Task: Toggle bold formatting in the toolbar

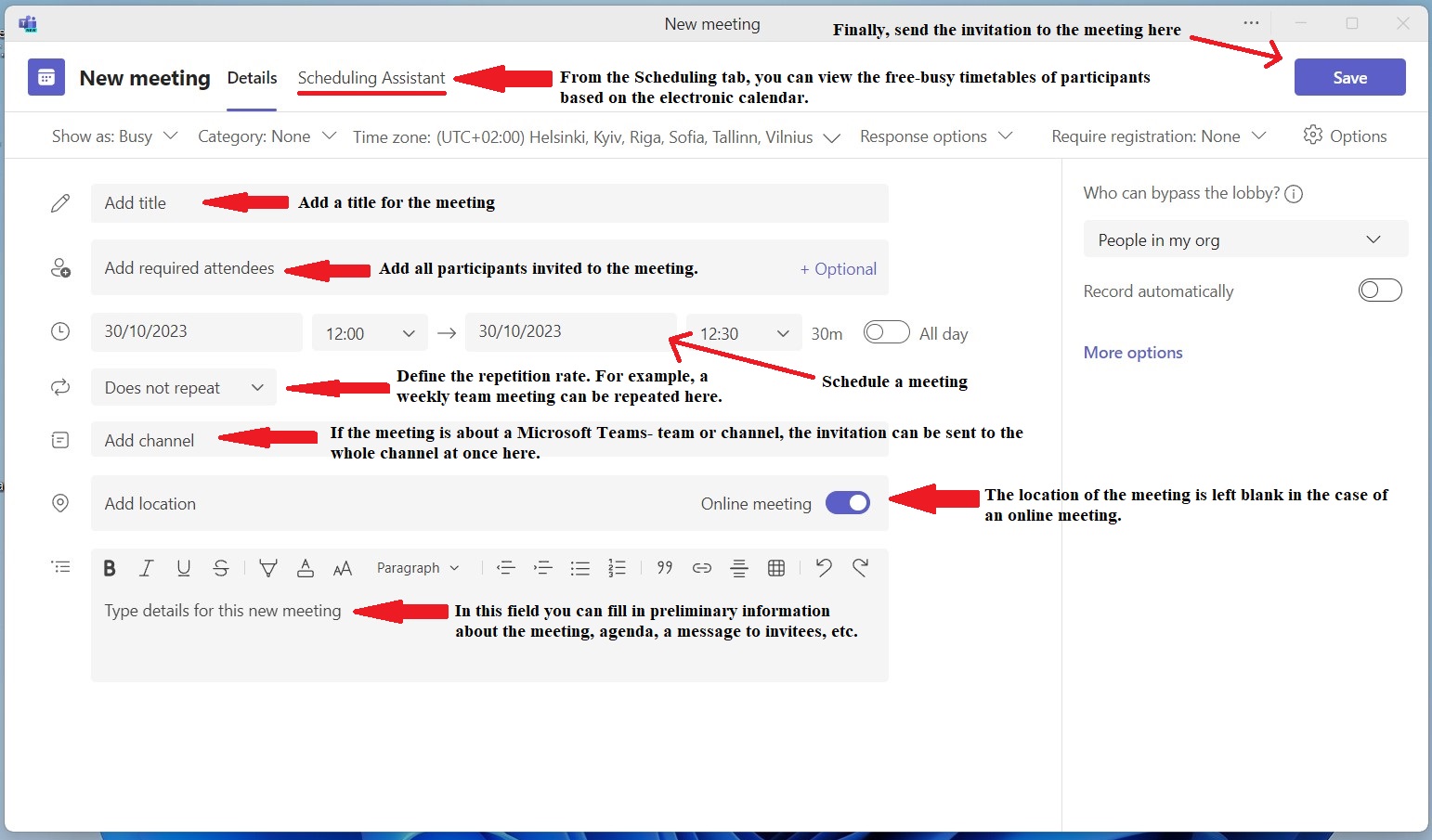Action: (x=110, y=568)
